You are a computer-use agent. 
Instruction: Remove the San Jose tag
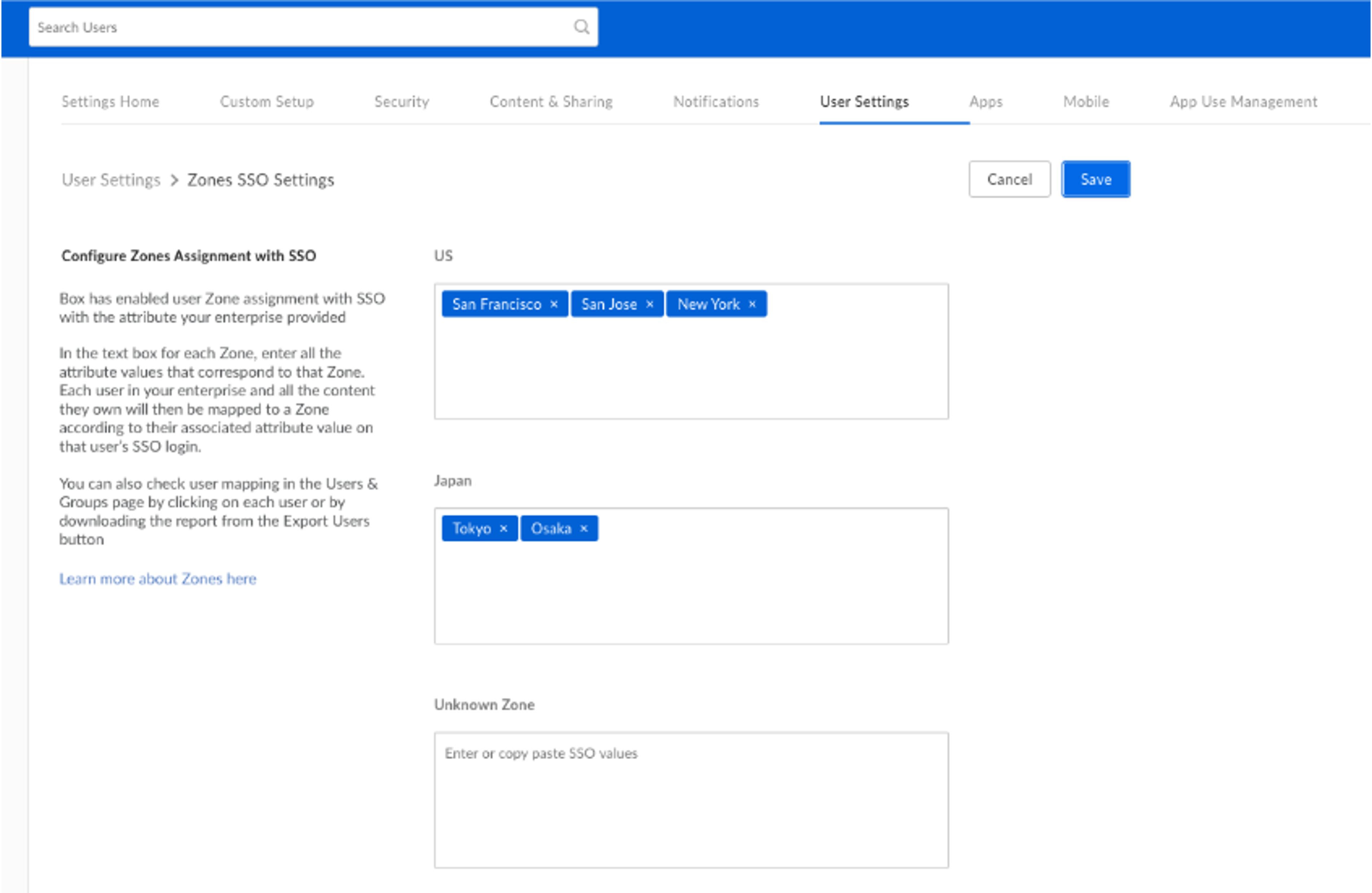(x=650, y=305)
